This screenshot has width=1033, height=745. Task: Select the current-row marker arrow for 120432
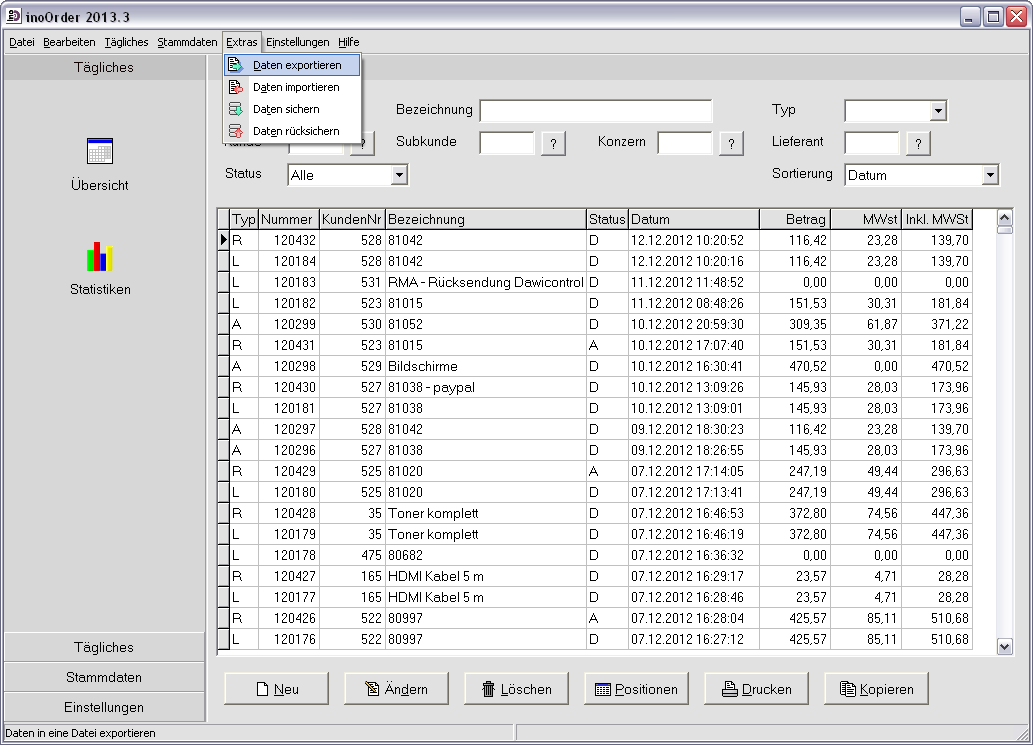[x=223, y=240]
